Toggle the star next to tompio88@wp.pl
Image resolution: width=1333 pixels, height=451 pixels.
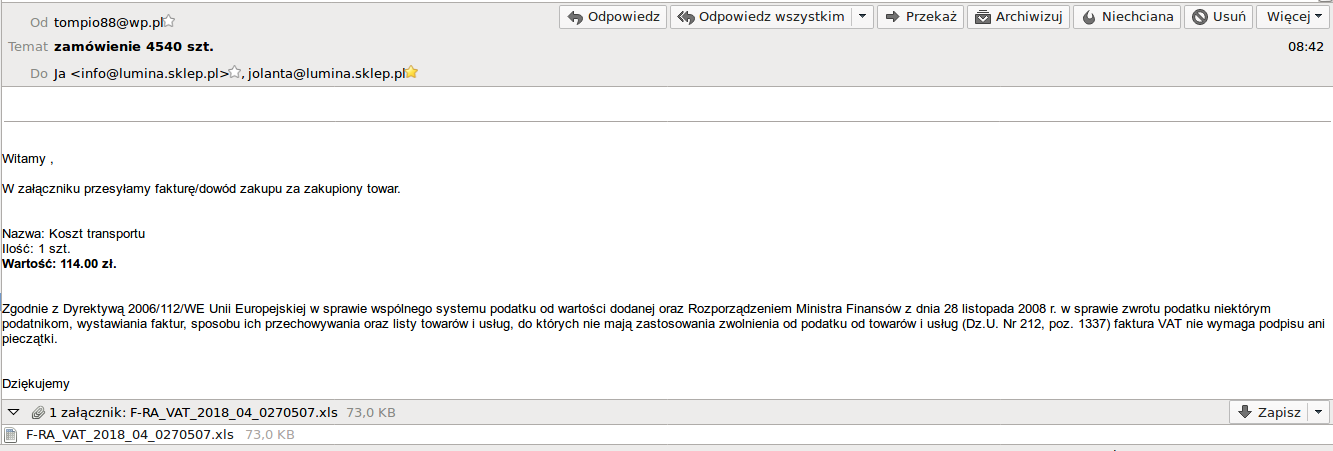coord(169,21)
